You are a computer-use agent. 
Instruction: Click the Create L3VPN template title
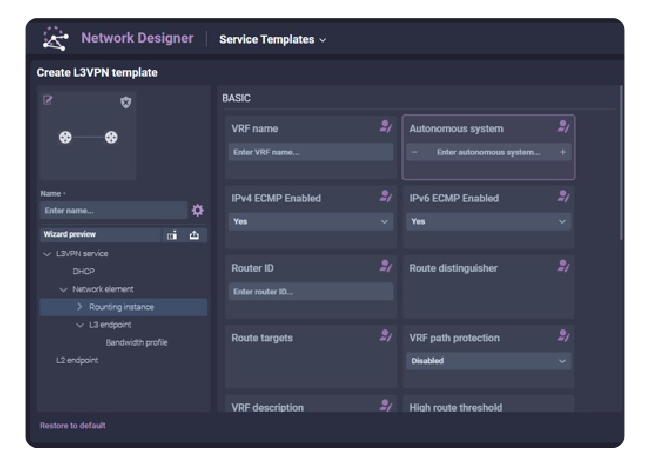[x=97, y=73]
